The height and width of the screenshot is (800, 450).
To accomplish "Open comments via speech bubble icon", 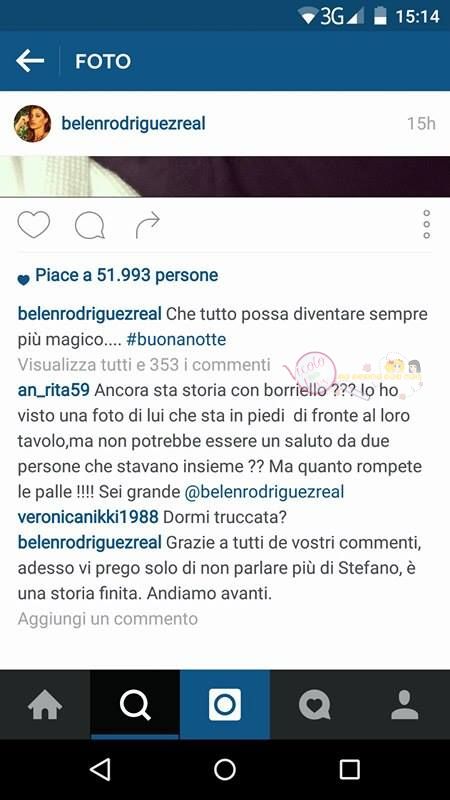I will pyautogui.click(x=90, y=226).
